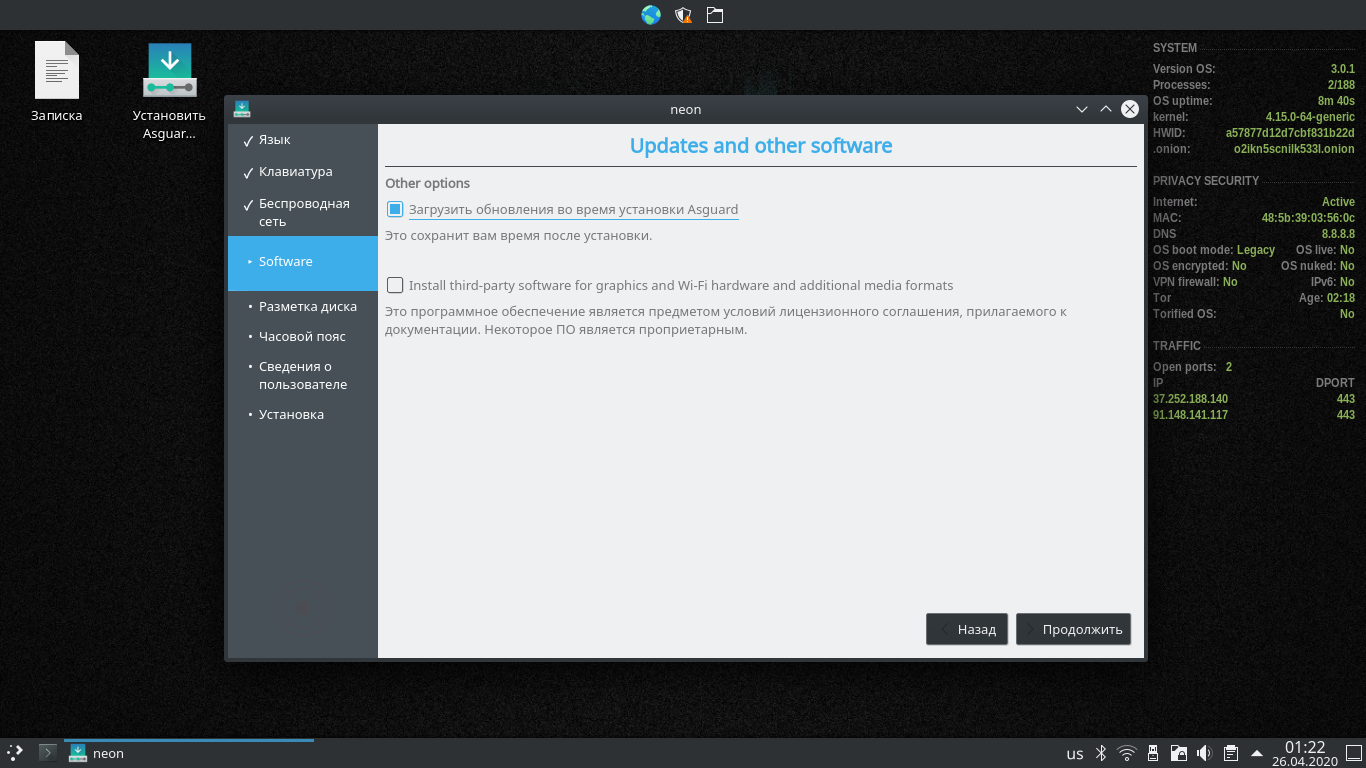Click the OS uptime value 8m 40s
The image size is (1366, 768).
1336,101
